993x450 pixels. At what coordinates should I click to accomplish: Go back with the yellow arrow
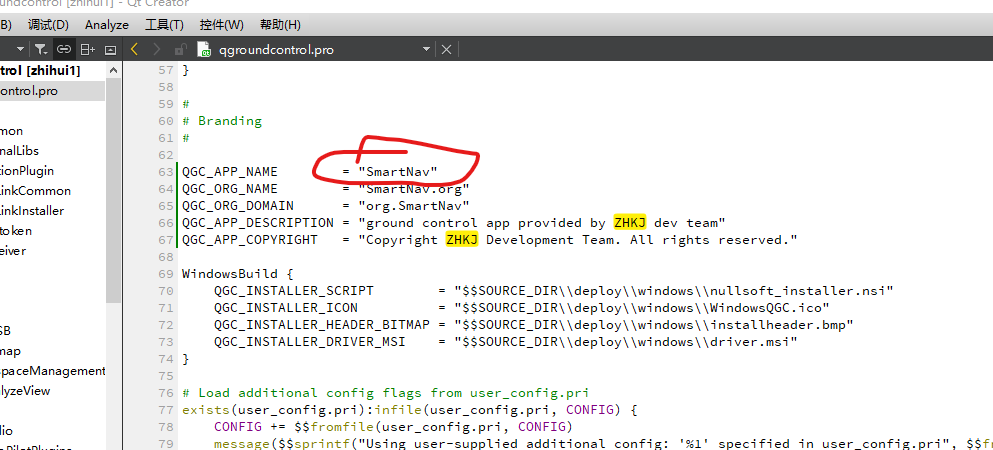coord(134,49)
